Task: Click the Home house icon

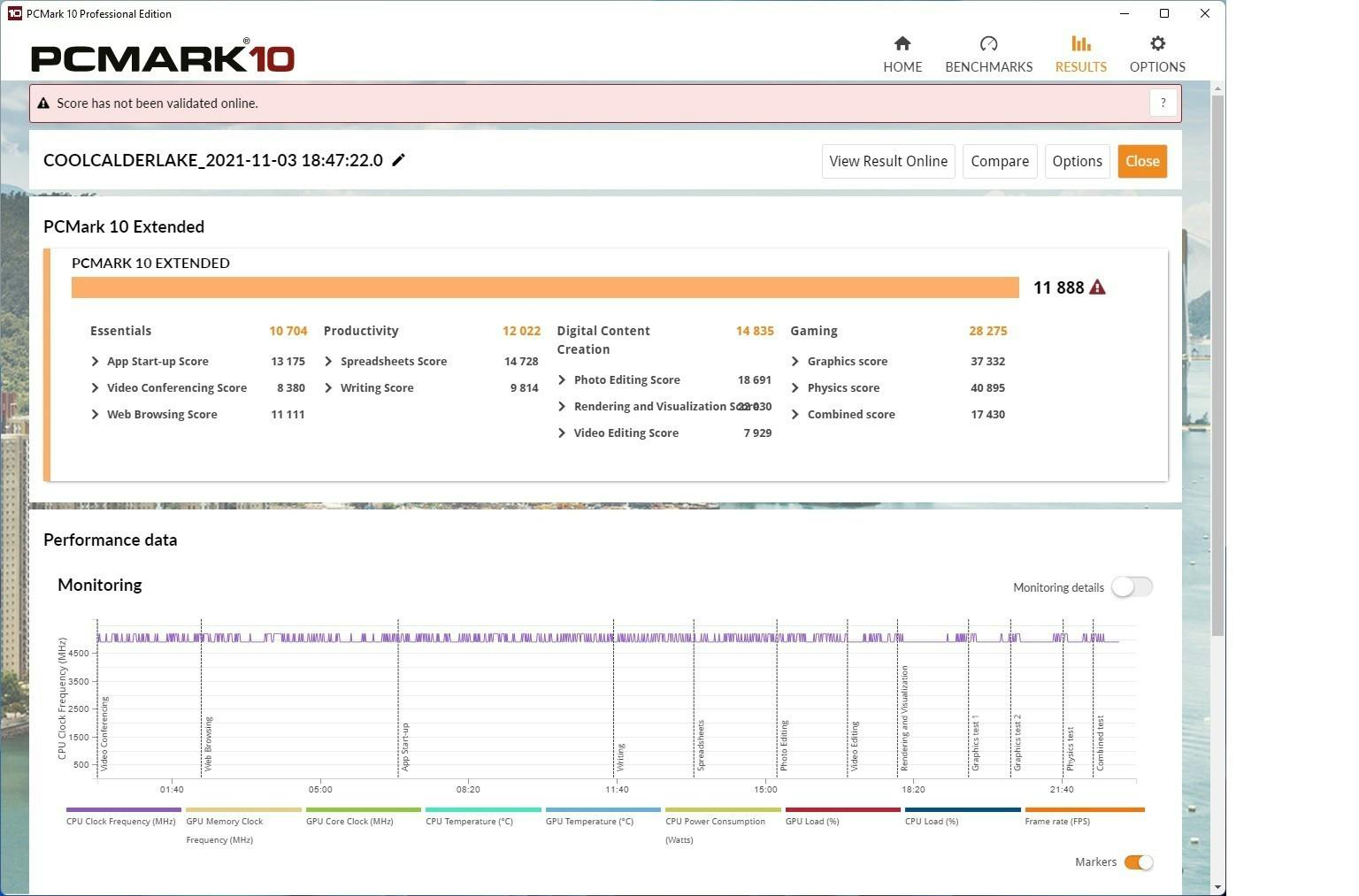Action: 902,44
